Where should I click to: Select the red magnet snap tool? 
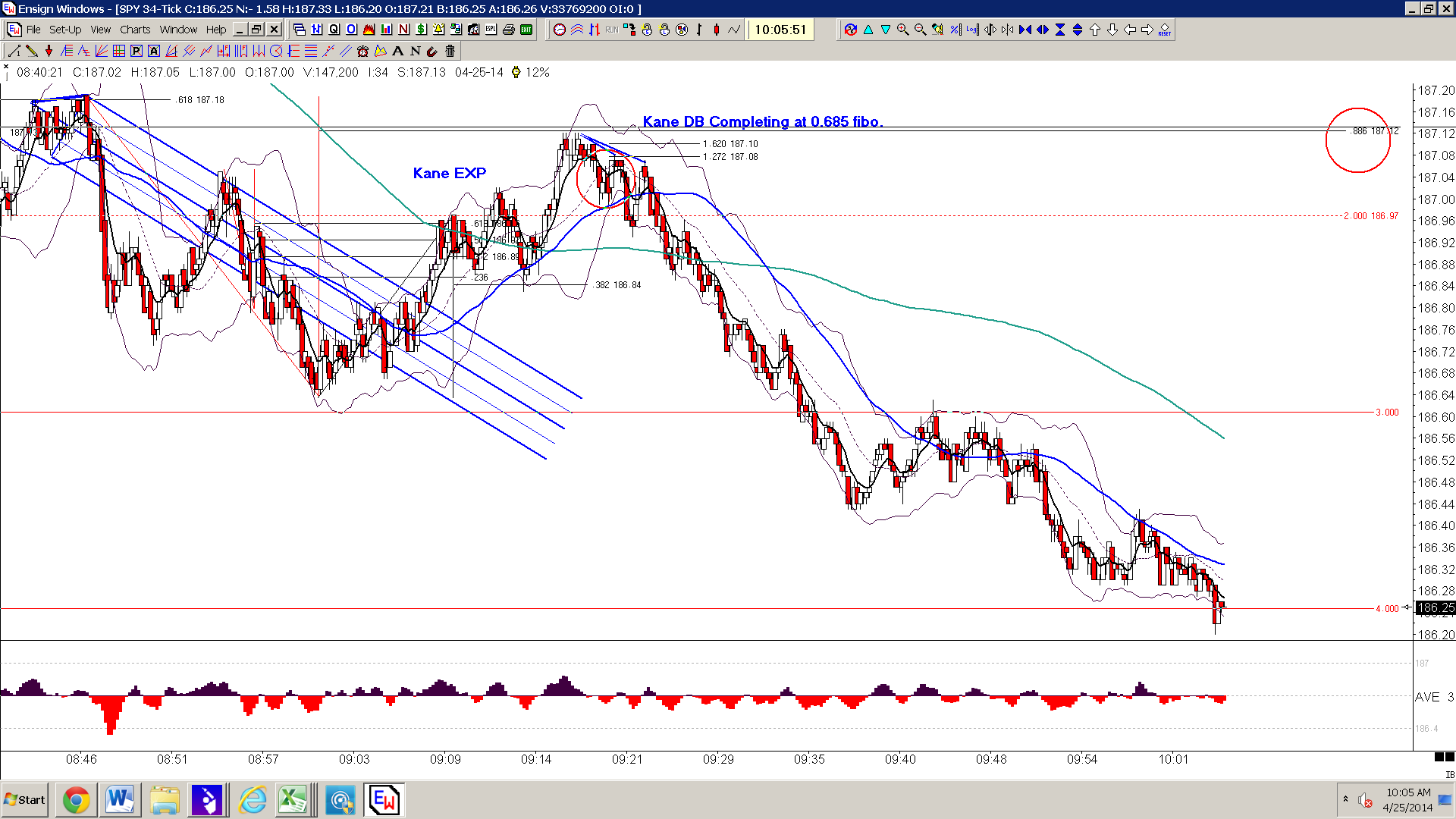432,51
